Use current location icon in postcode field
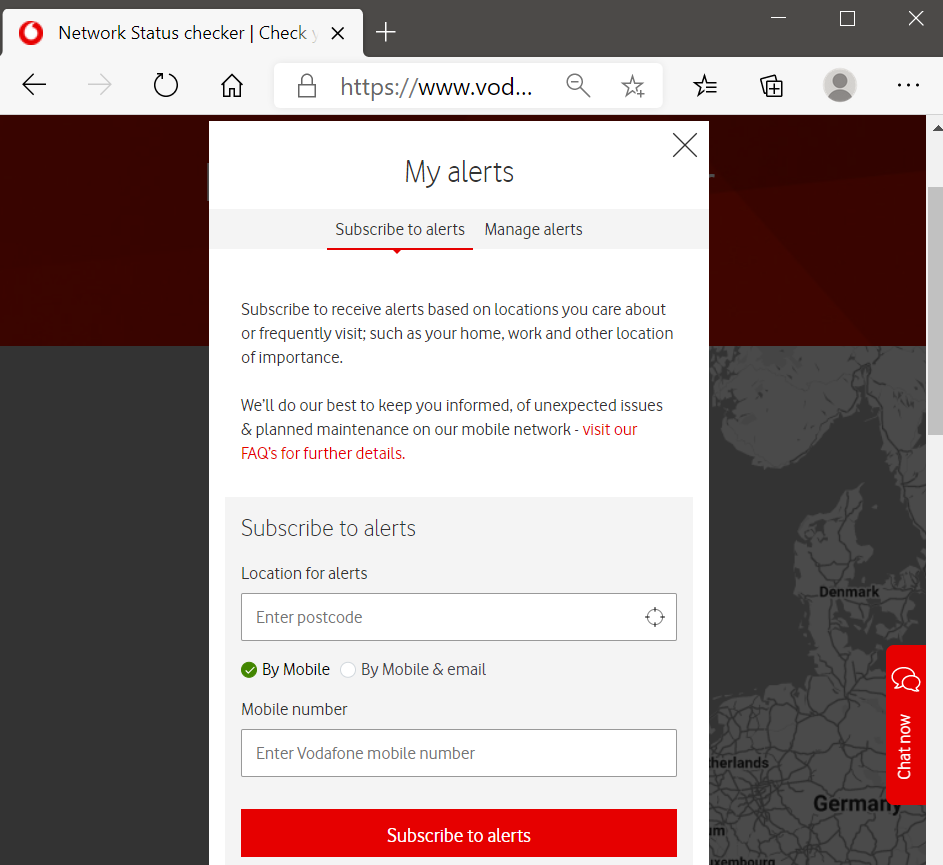 [x=655, y=617]
